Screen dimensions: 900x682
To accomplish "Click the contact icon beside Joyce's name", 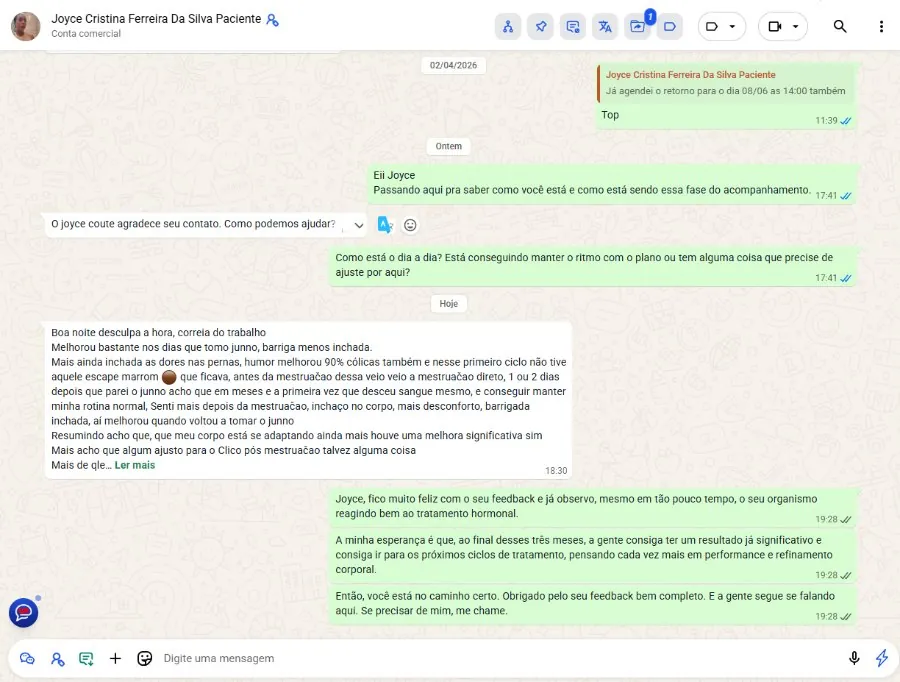I will pyautogui.click(x=273, y=20).
